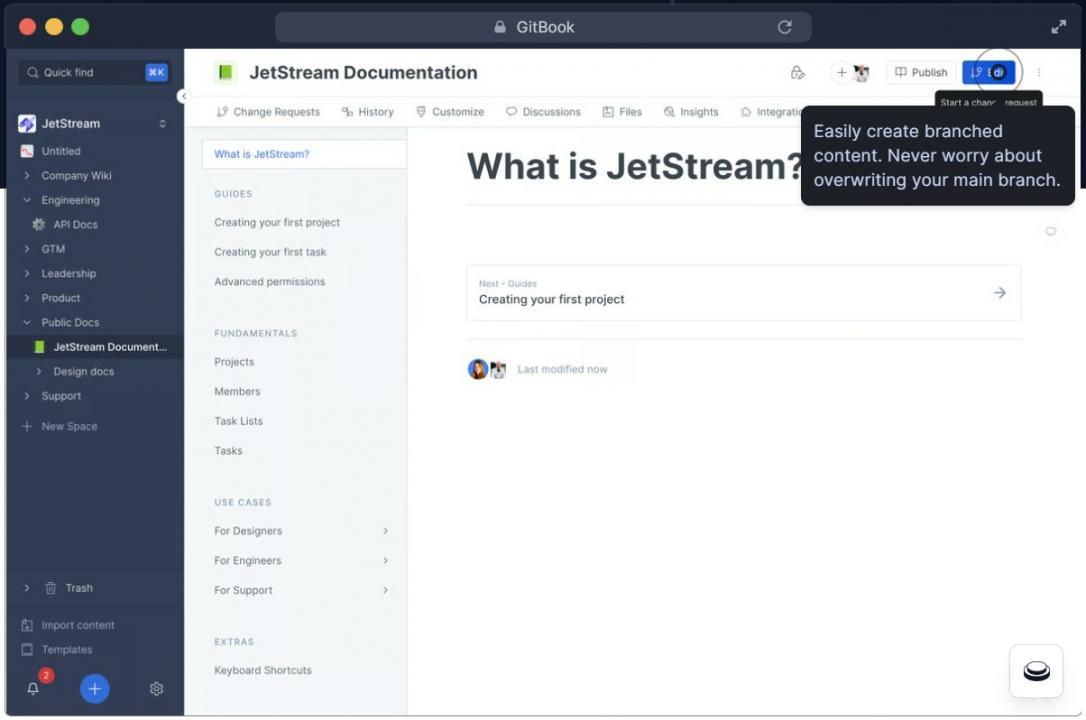Open the Tasks page under Fundamentals
Viewport: 1086px width, 720px height.
coord(228,451)
